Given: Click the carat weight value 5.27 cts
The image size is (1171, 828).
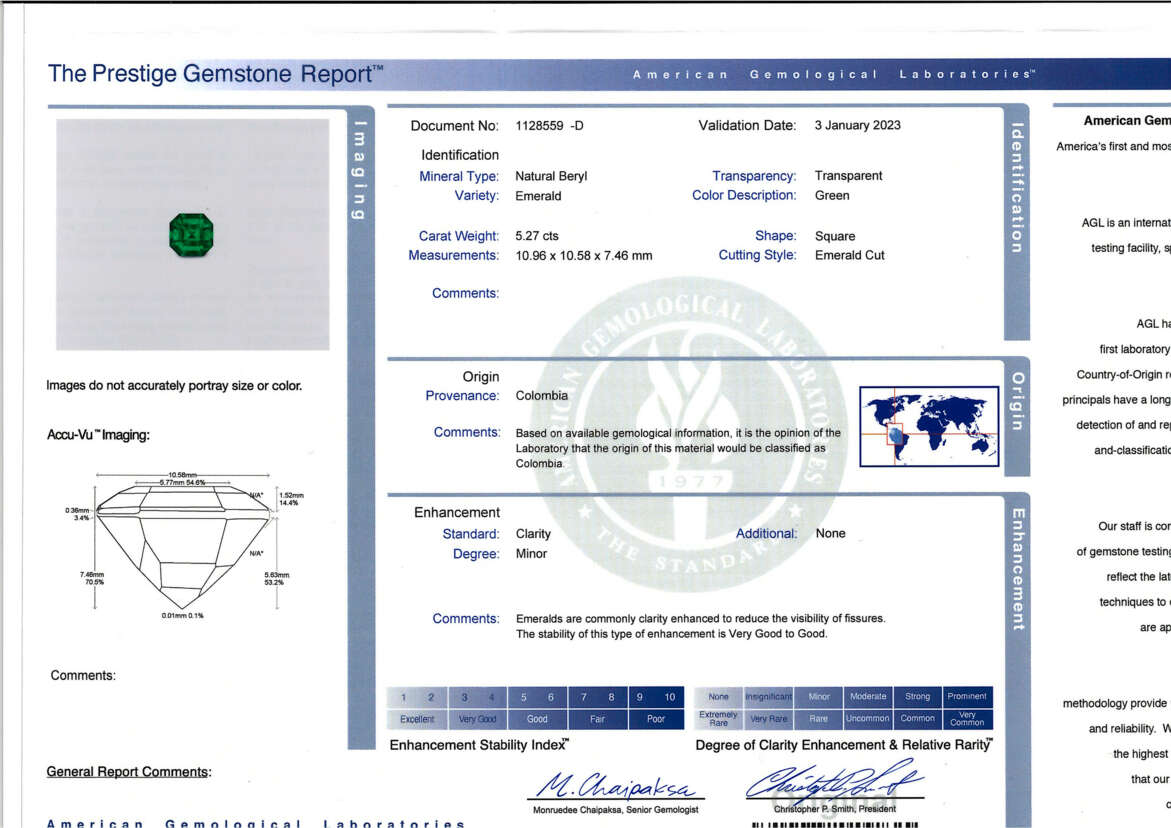Looking at the screenshot, I should [537, 236].
